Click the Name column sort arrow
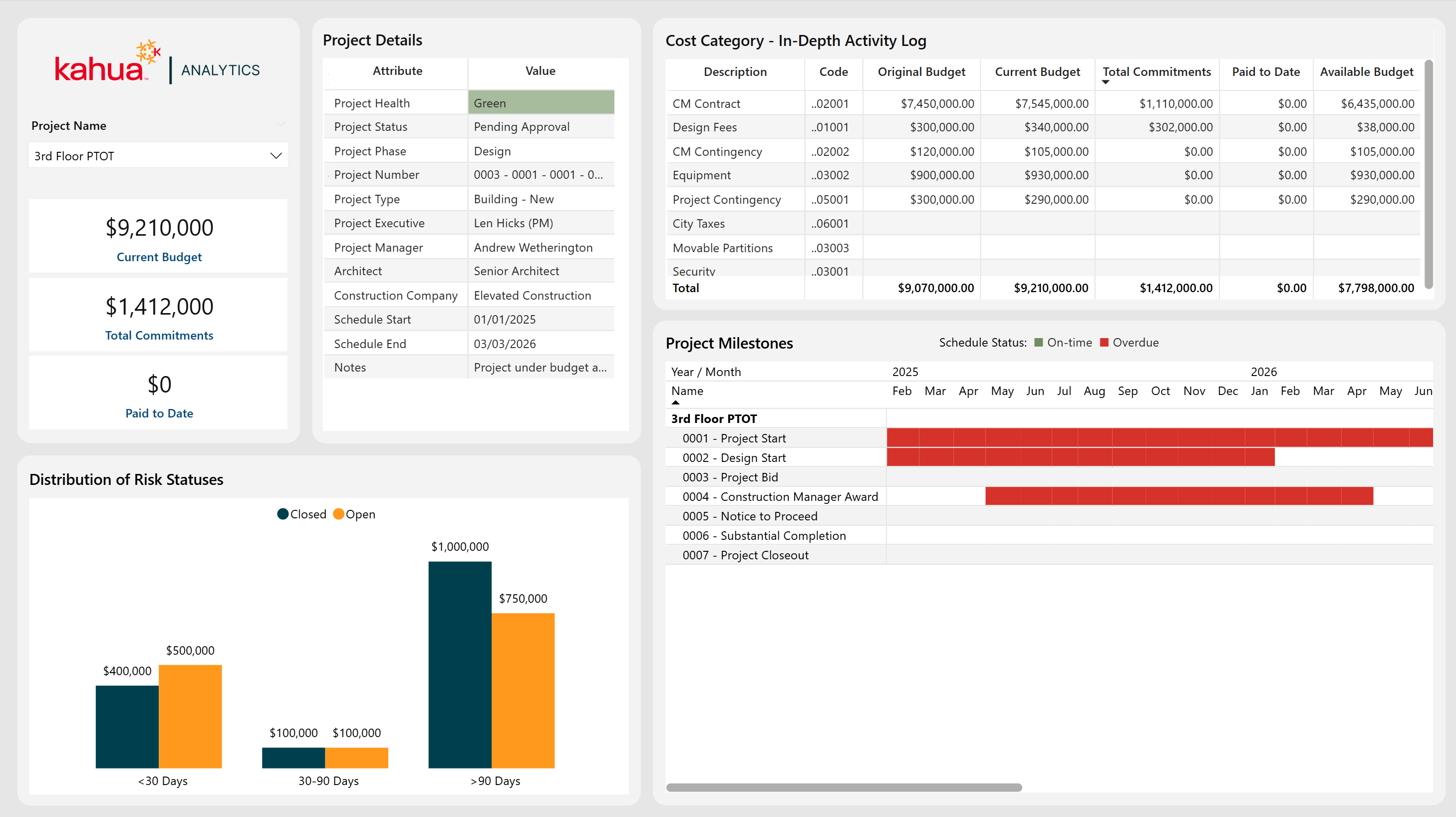Image resolution: width=1456 pixels, height=817 pixels. pos(675,403)
